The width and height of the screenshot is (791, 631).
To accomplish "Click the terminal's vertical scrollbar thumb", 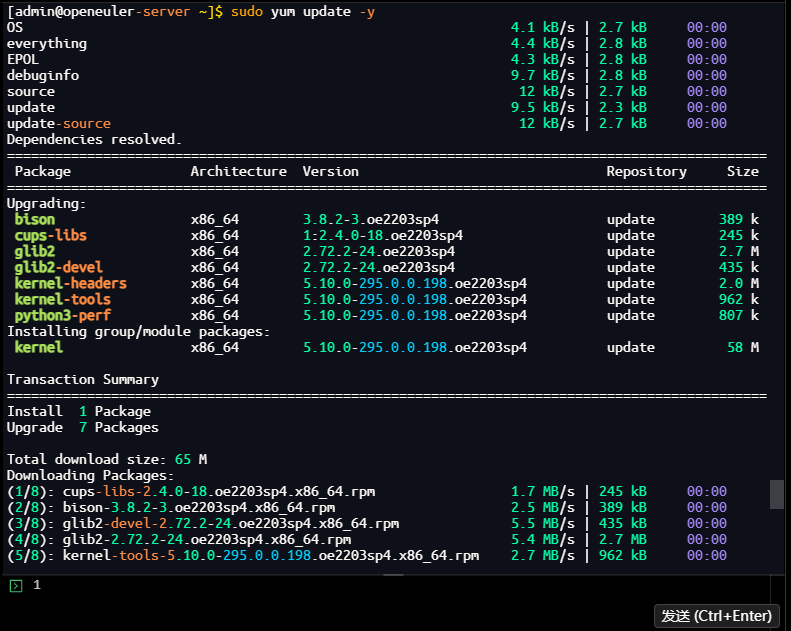I will (776, 494).
